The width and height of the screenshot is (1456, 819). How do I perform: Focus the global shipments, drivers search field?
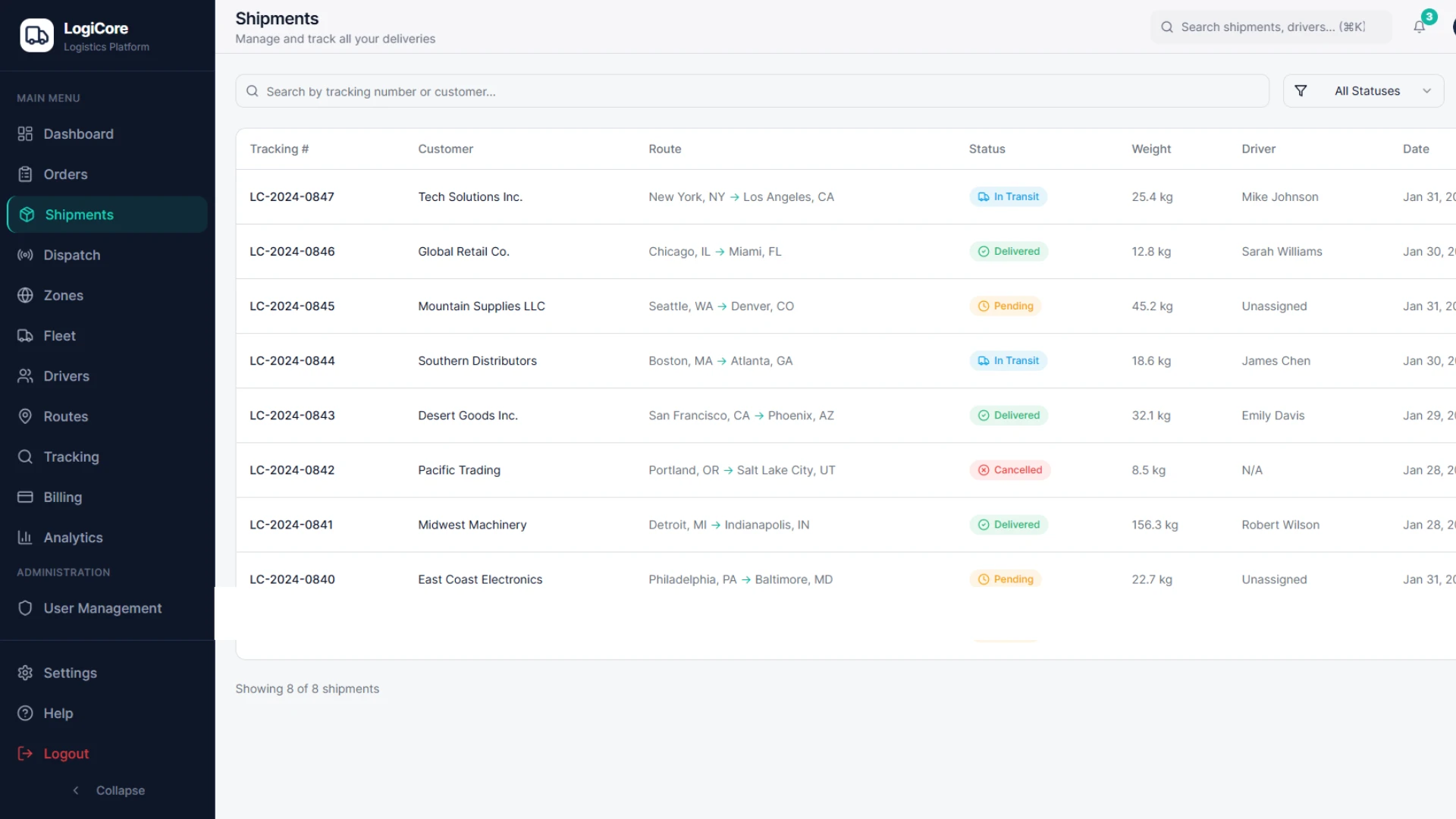pyautogui.click(x=1271, y=27)
